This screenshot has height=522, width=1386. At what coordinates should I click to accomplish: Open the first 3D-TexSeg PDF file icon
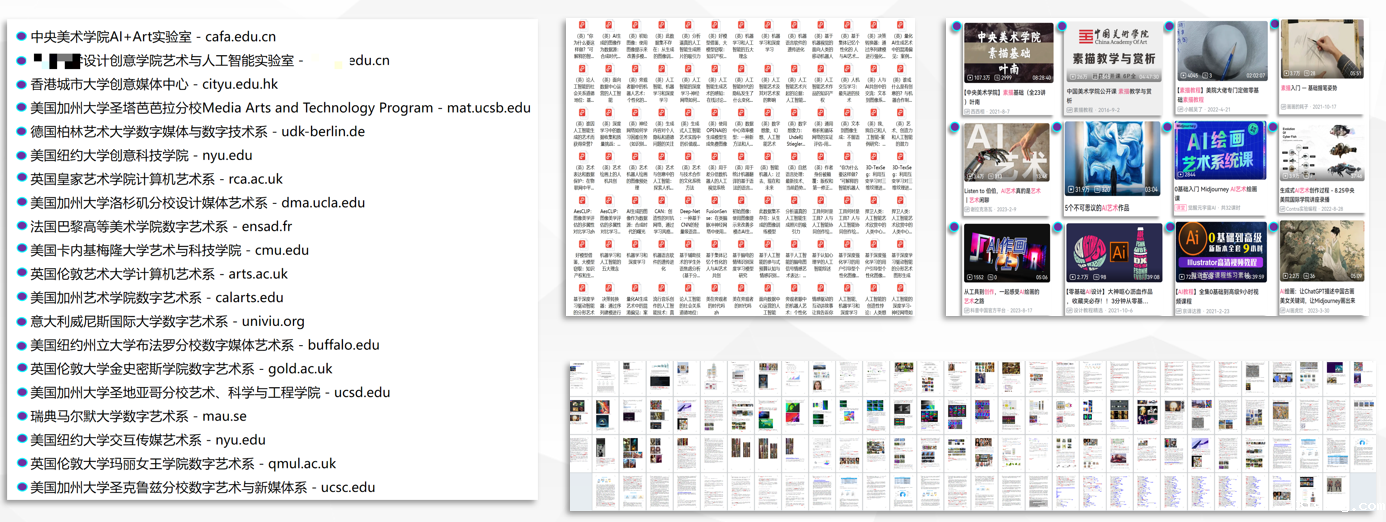(875, 155)
